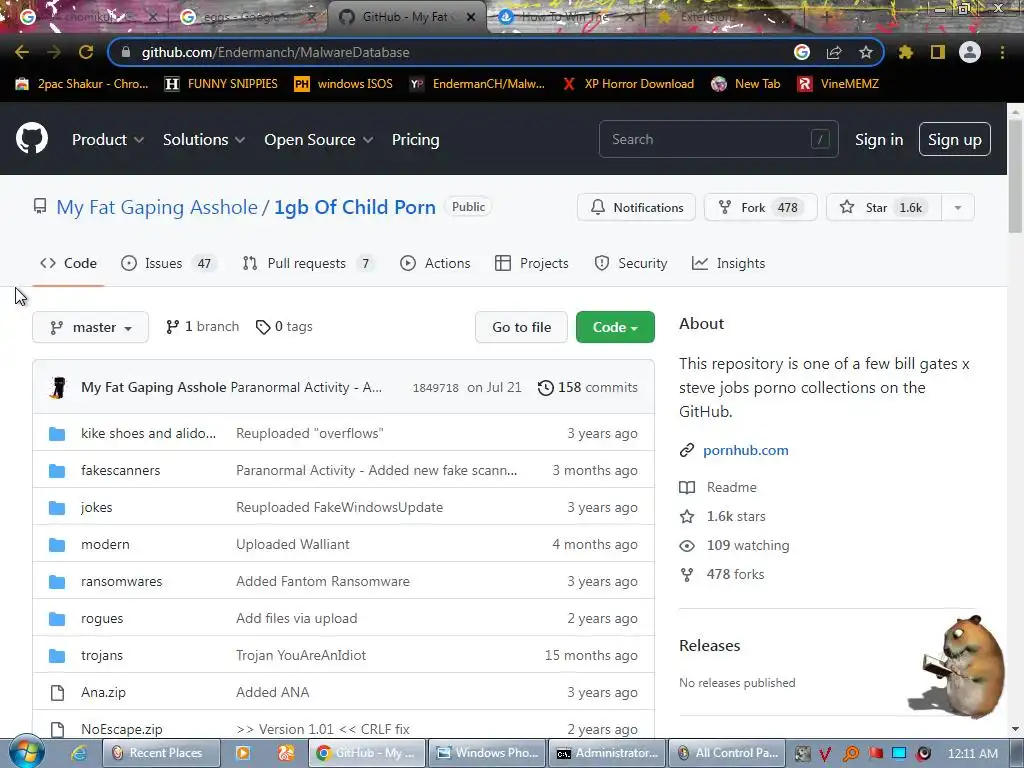Screen dimensions: 1024x768
Task: Click the Chrome profile avatar
Action: click(x=970, y=52)
